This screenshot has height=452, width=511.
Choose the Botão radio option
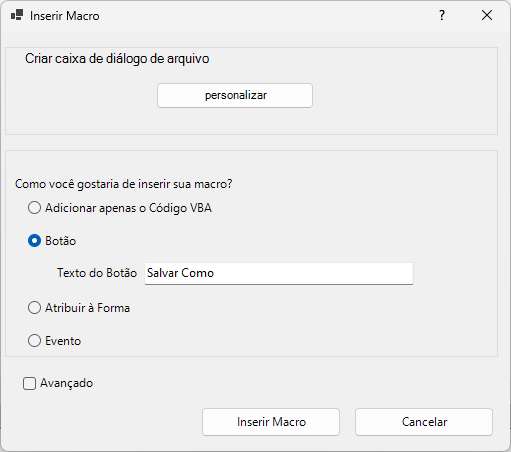tap(34, 241)
